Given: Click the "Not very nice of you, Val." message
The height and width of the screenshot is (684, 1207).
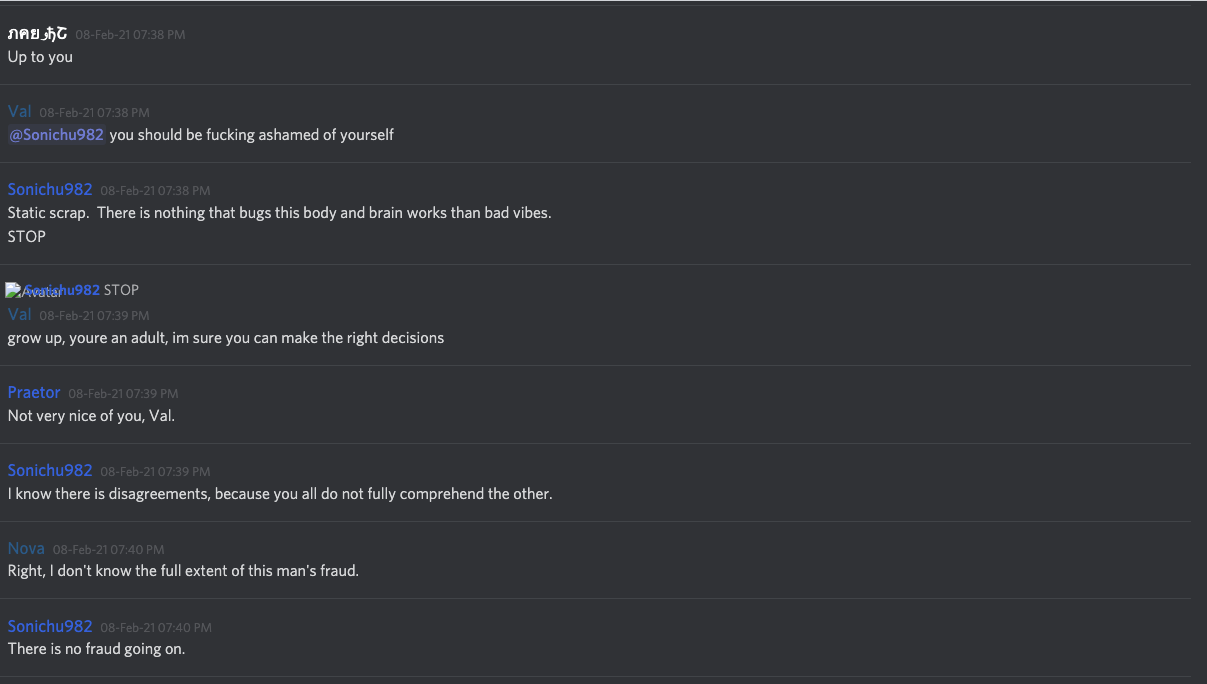Looking at the screenshot, I should (x=91, y=416).
